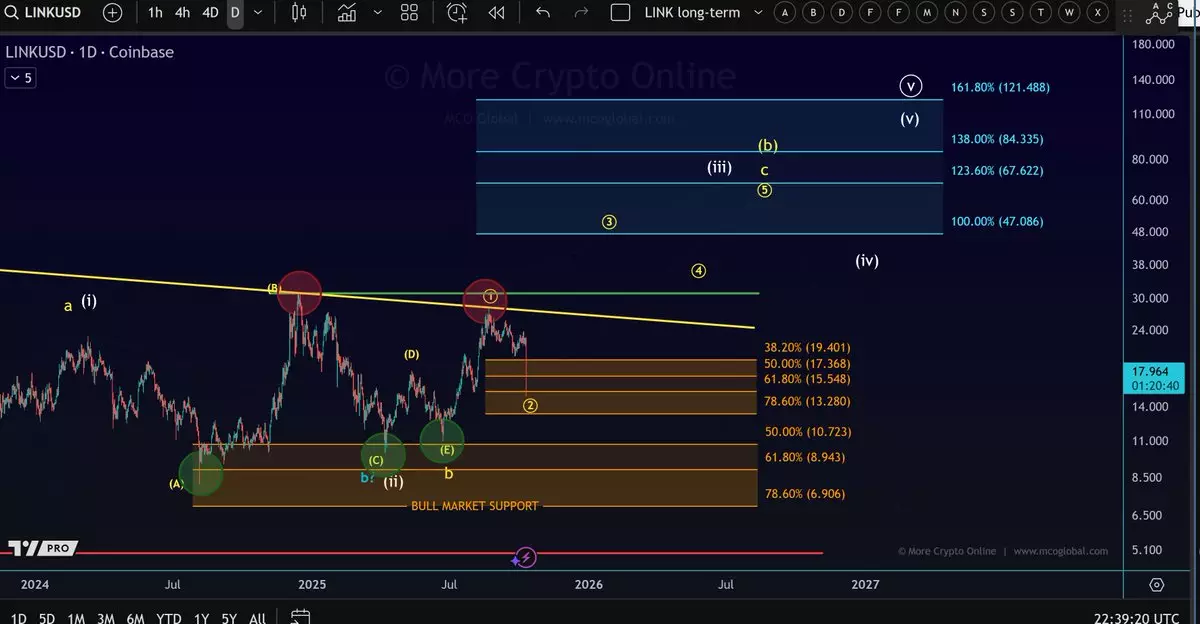
Task: Create a new price alert
Action: [457, 13]
